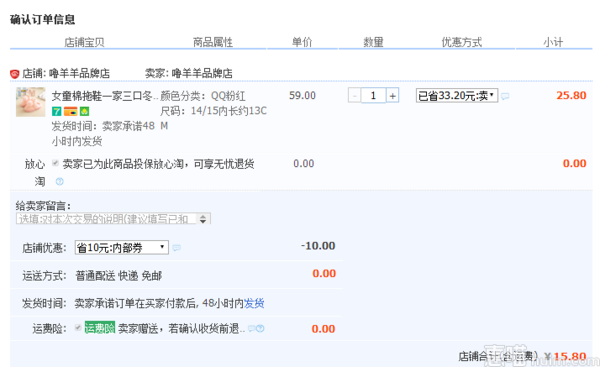
Task: Decrease quantity with the minus button
Action: [x=354, y=95]
